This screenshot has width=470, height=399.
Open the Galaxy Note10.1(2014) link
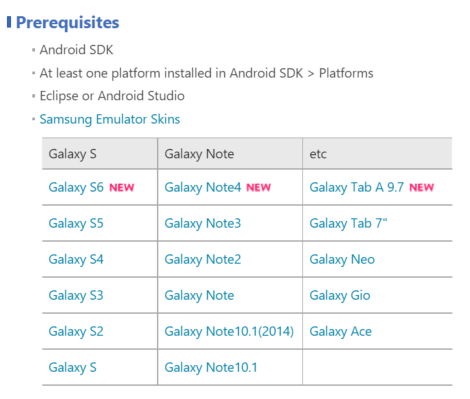229,332
